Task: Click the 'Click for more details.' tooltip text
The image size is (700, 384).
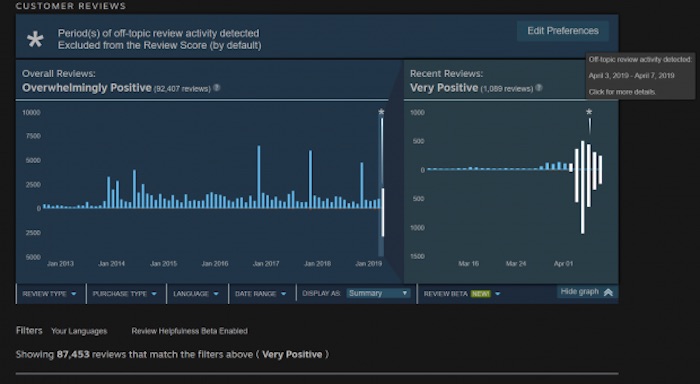Action: click(x=622, y=92)
